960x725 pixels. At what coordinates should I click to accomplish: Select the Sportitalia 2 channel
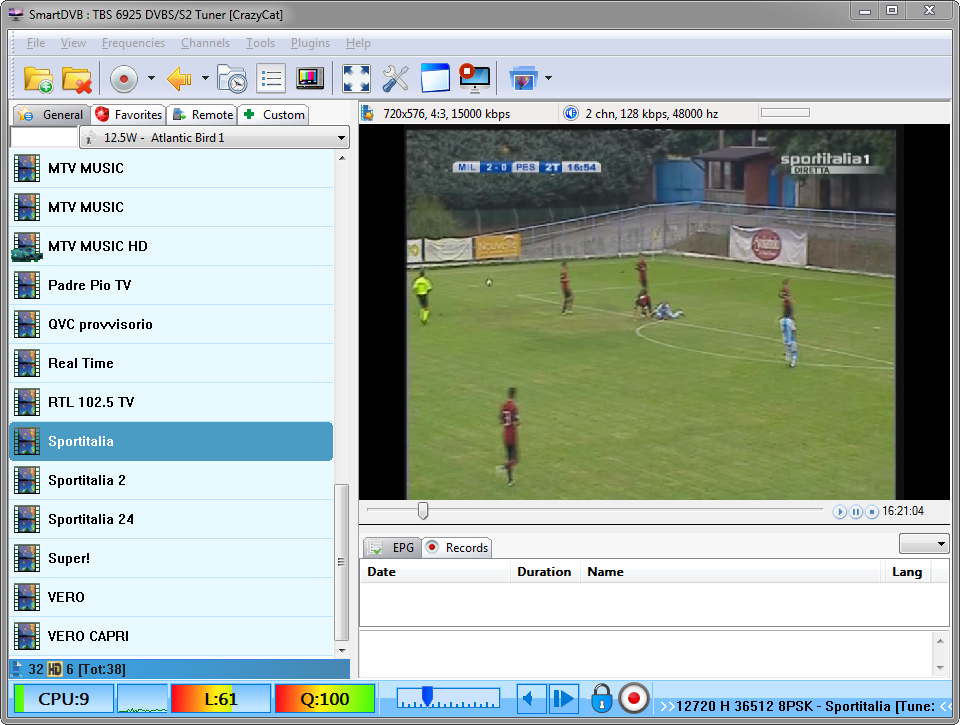(x=171, y=481)
